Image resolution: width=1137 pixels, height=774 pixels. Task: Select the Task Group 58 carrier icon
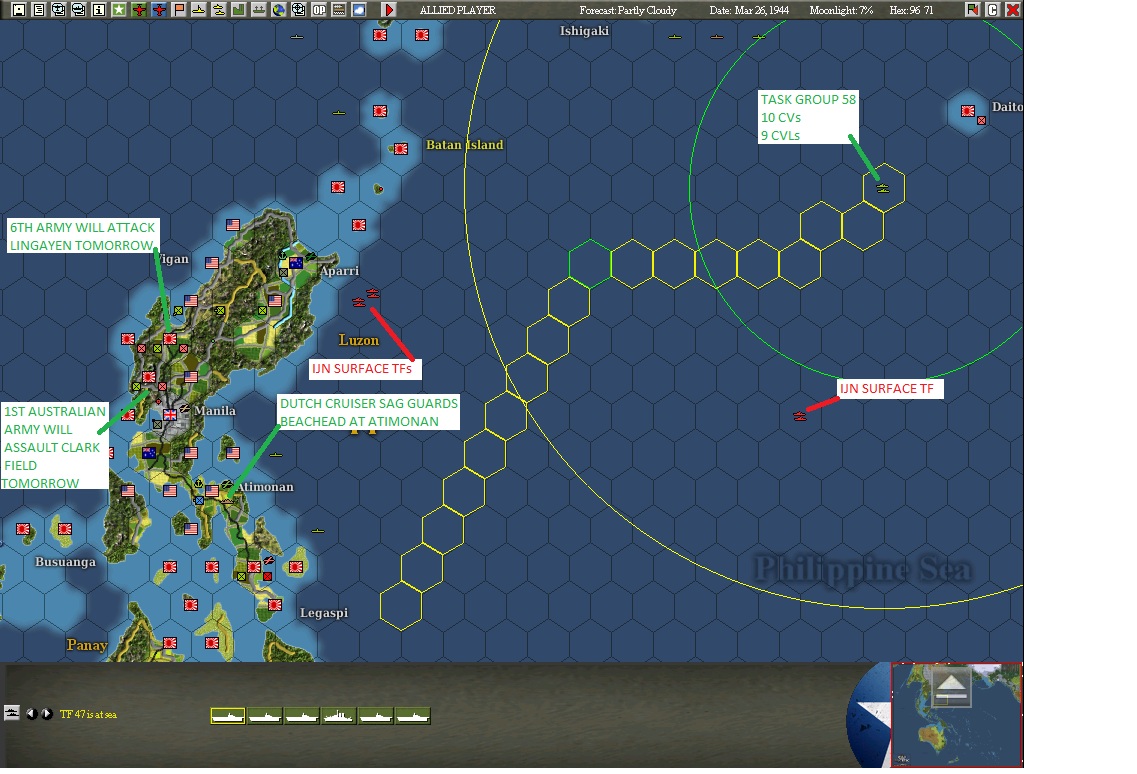(x=882, y=188)
